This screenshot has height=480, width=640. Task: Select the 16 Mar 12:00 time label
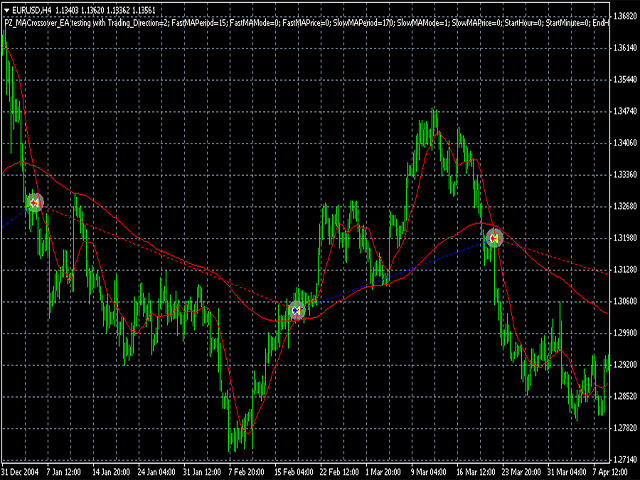(476, 472)
